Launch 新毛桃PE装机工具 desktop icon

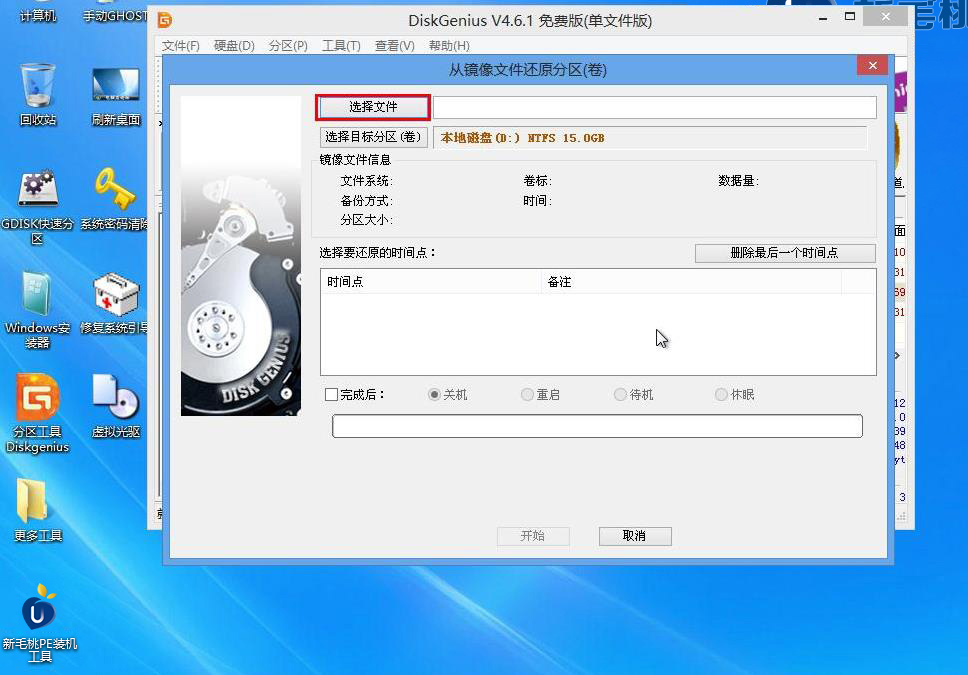click(40, 623)
